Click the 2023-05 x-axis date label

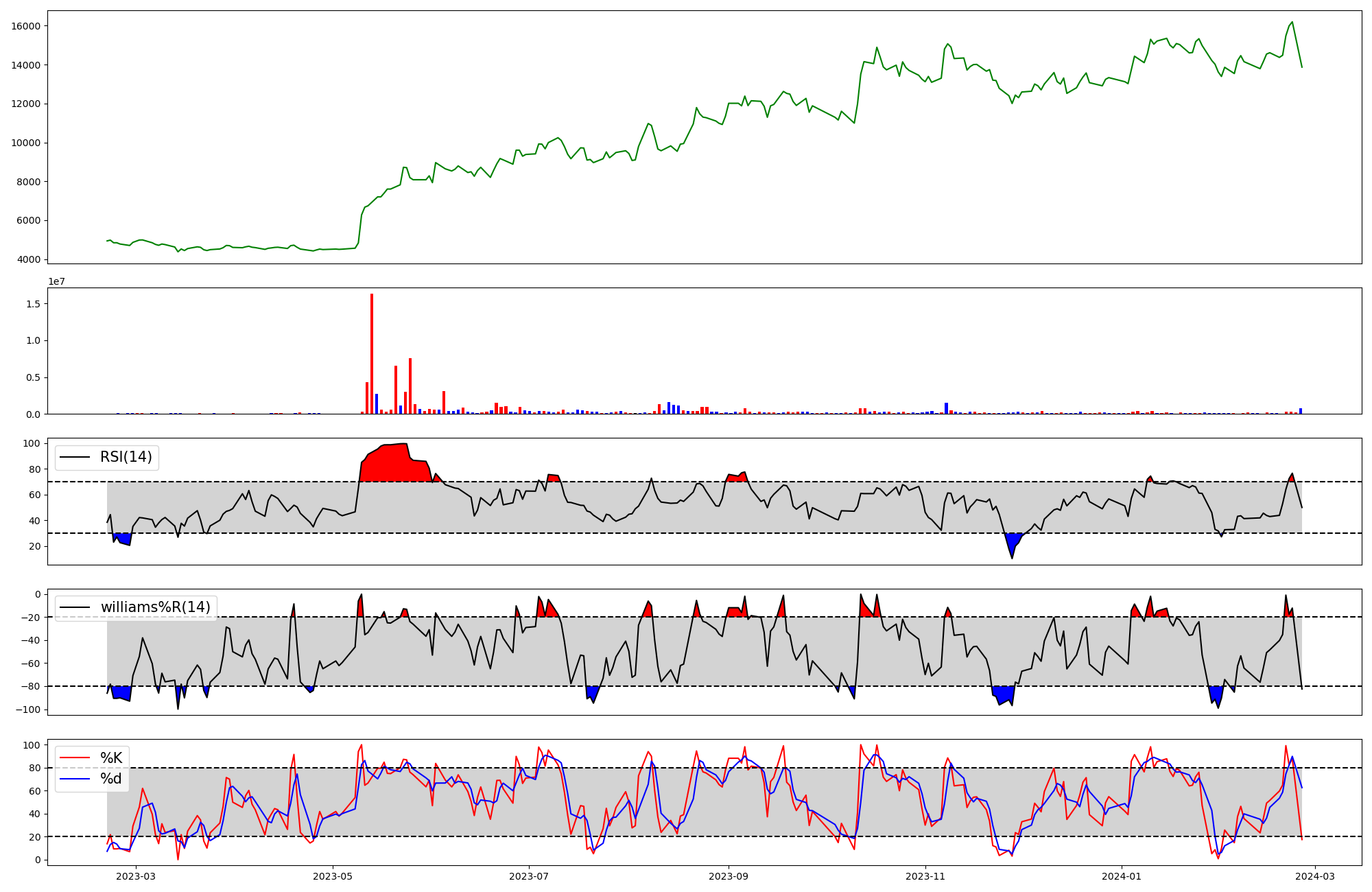(x=333, y=876)
